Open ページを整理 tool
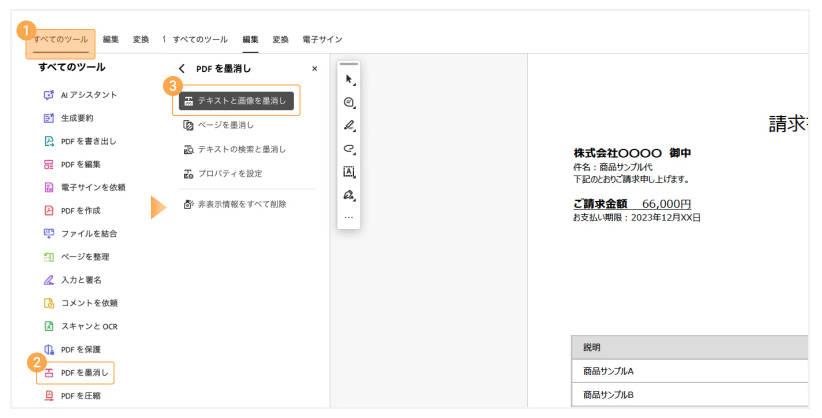The width and height of the screenshot is (822, 418). (x=77, y=256)
